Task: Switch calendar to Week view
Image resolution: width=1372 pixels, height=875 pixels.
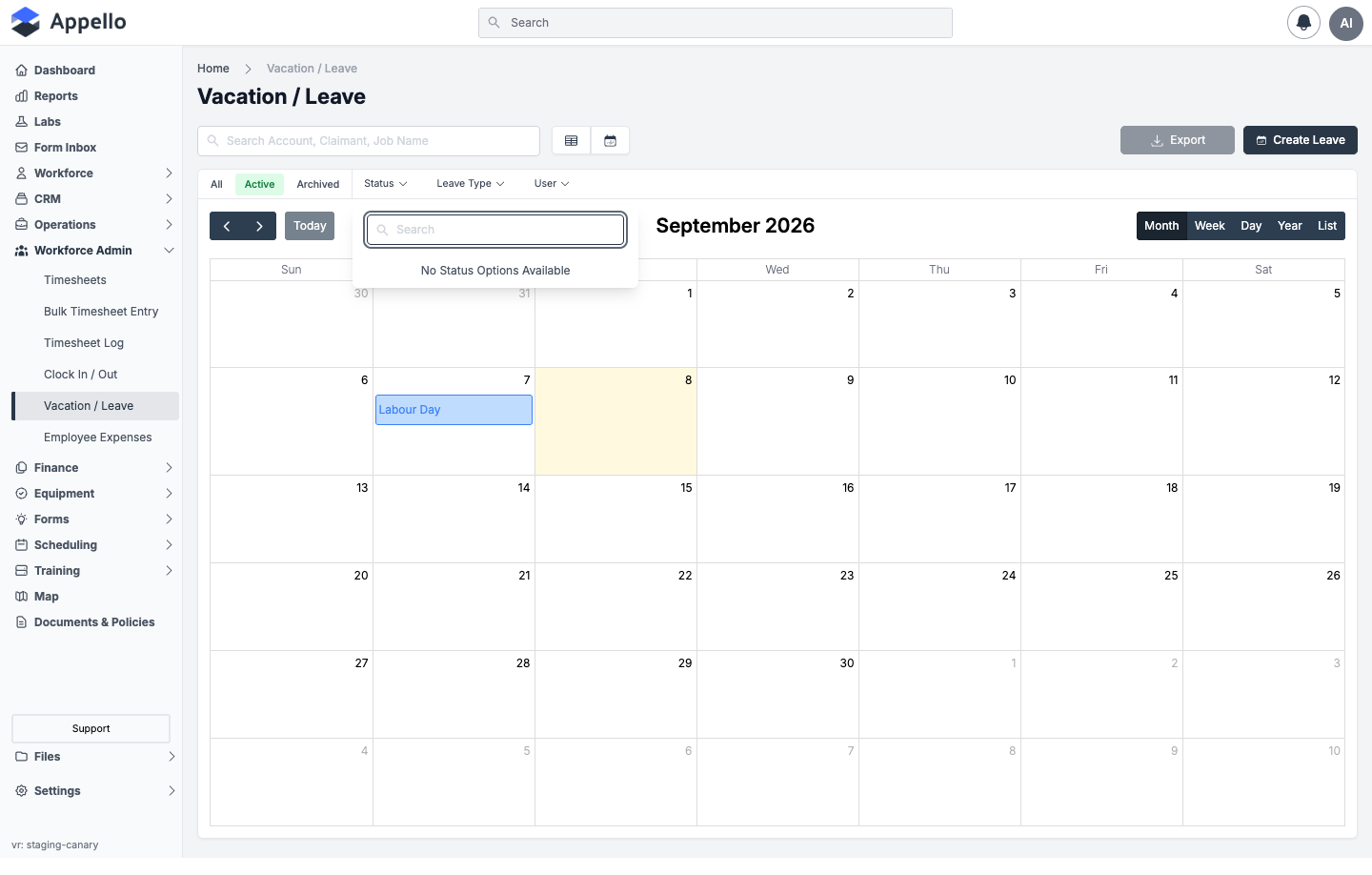Action: 1210,226
